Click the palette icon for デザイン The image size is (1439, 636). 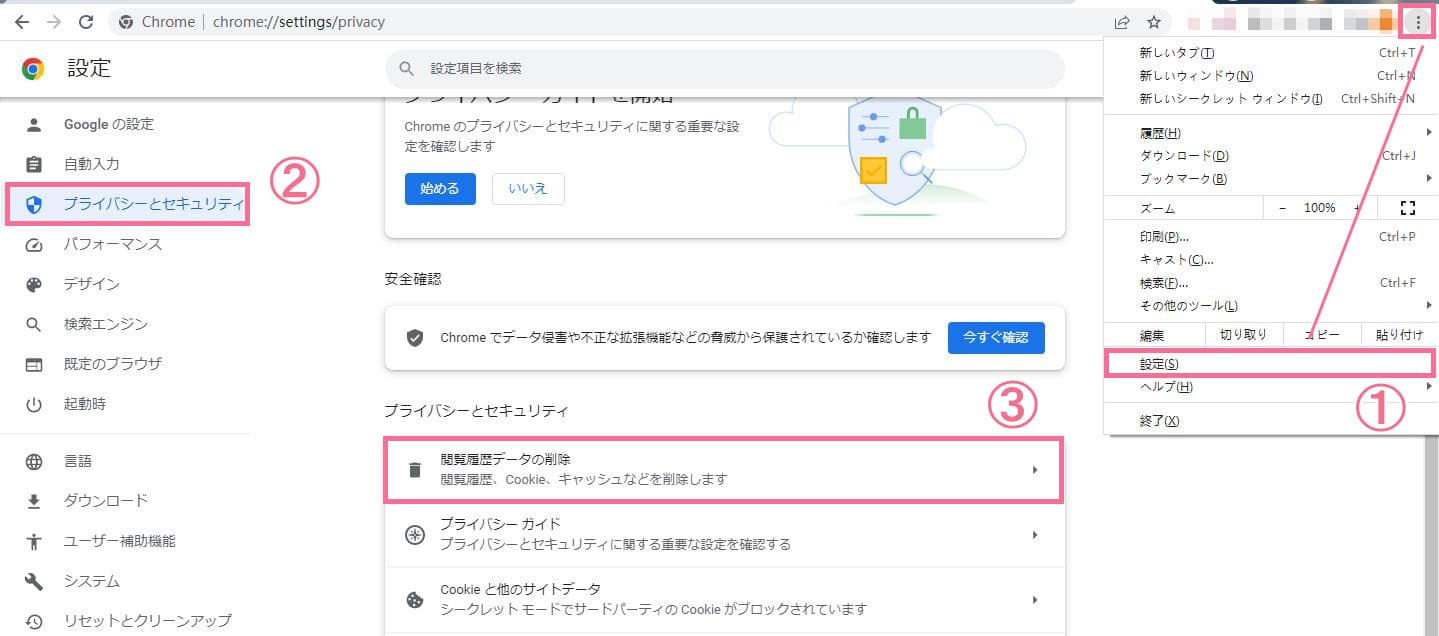[34, 285]
